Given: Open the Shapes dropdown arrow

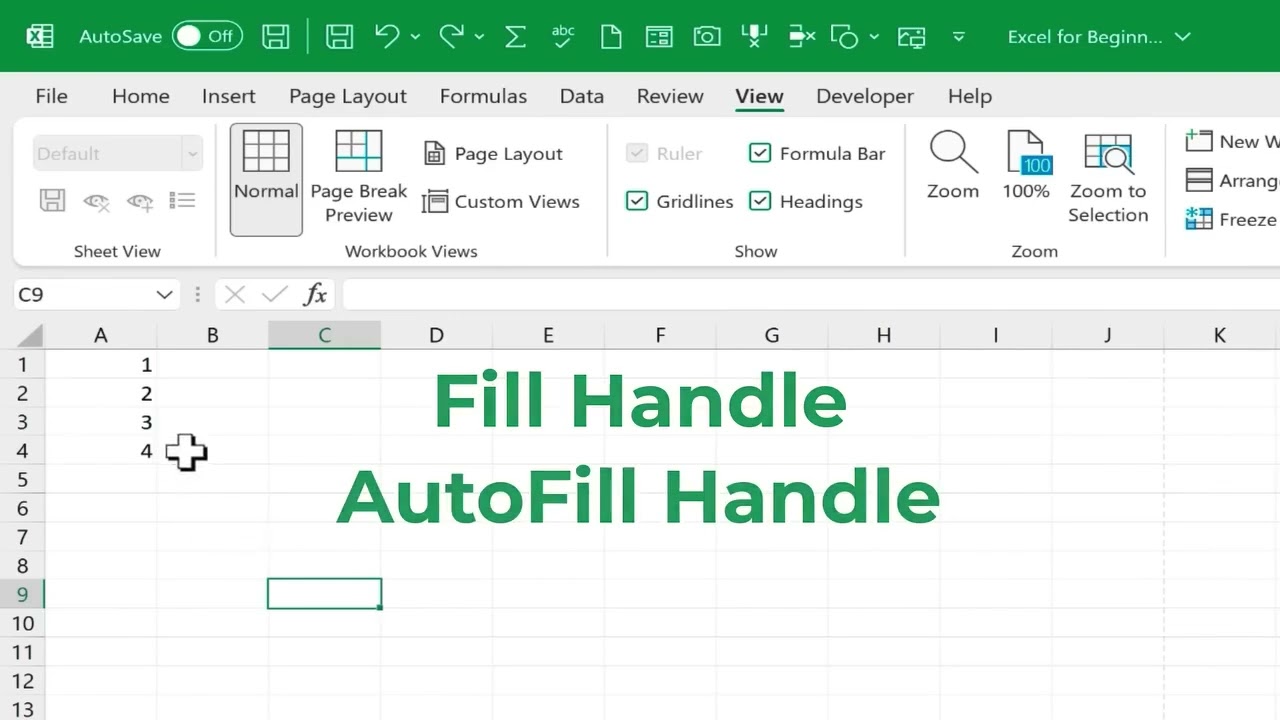Looking at the screenshot, I should click(x=875, y=37).
